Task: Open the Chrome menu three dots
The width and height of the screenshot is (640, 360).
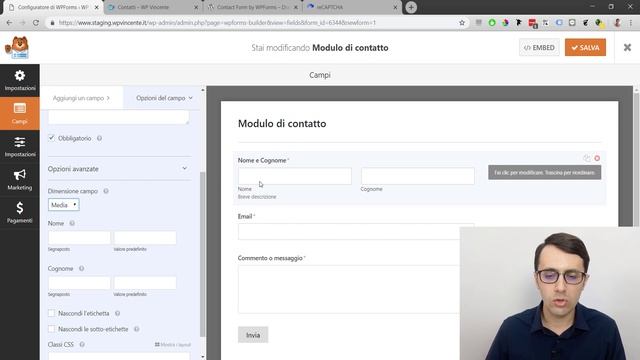Action: coord(631,23)
